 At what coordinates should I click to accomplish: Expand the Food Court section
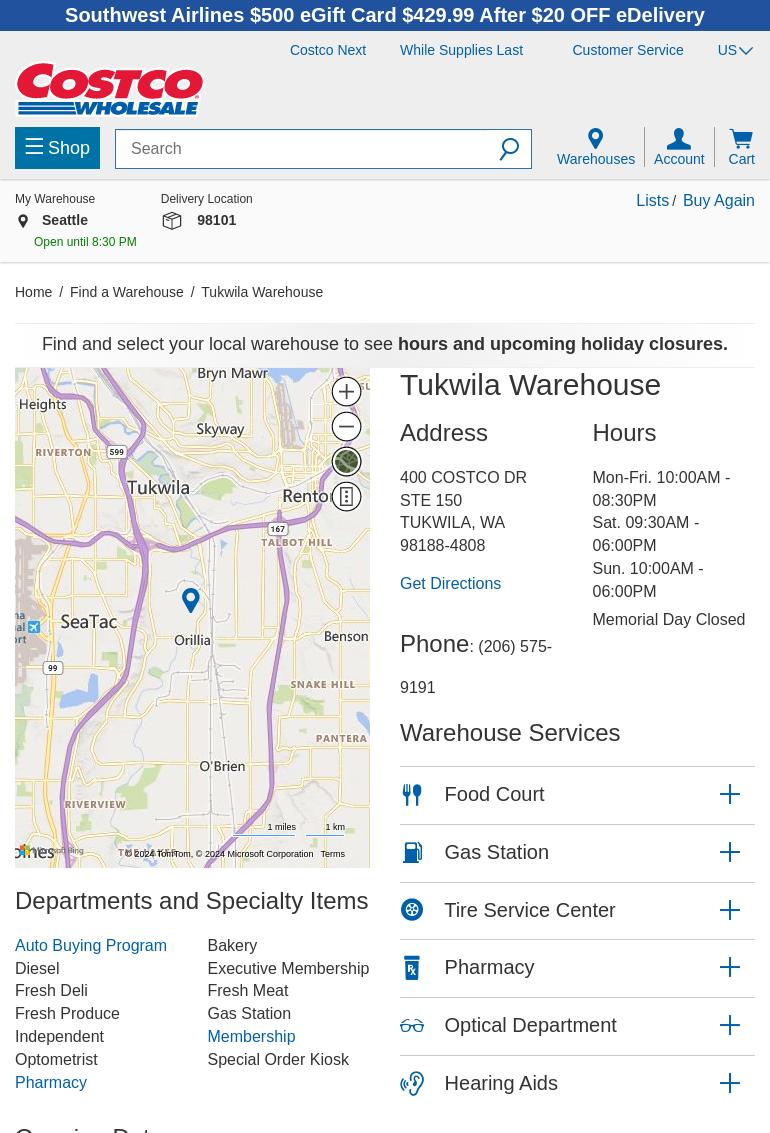coord(729,794)
